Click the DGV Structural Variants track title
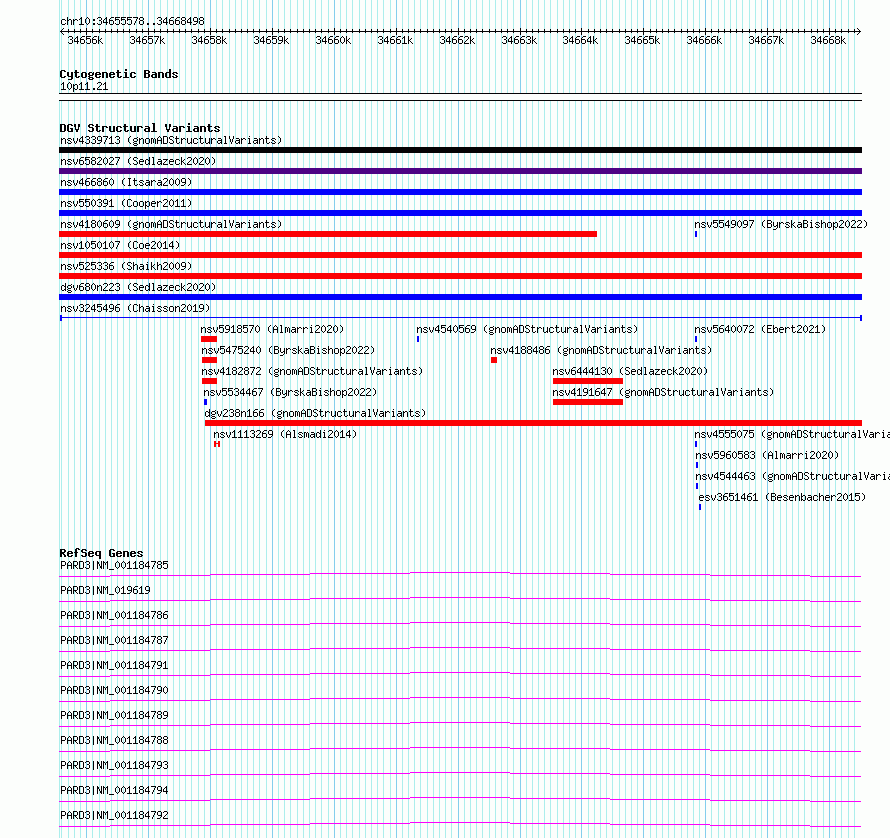Viewport: 890px width, 838px height. click(x=140, y=128)
